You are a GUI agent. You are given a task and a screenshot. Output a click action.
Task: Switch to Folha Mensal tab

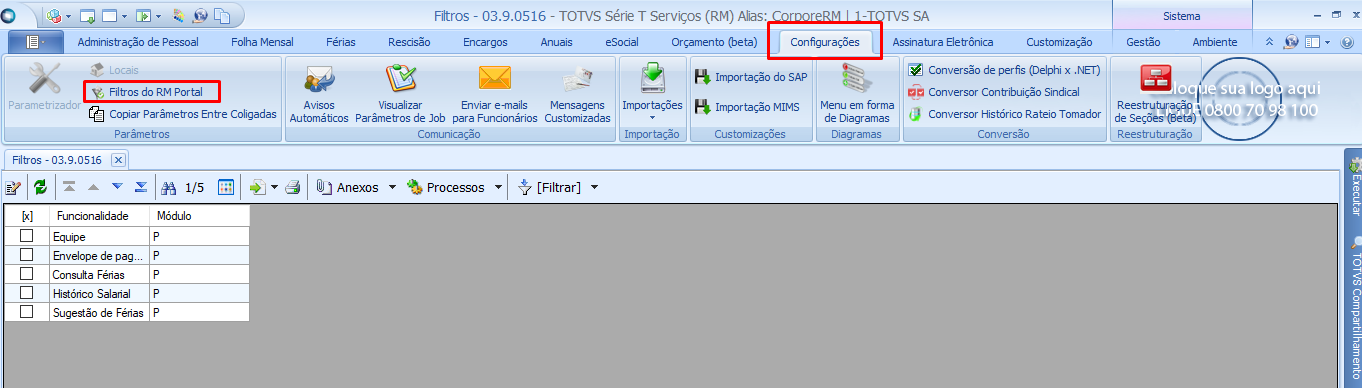tap(262, 42)
